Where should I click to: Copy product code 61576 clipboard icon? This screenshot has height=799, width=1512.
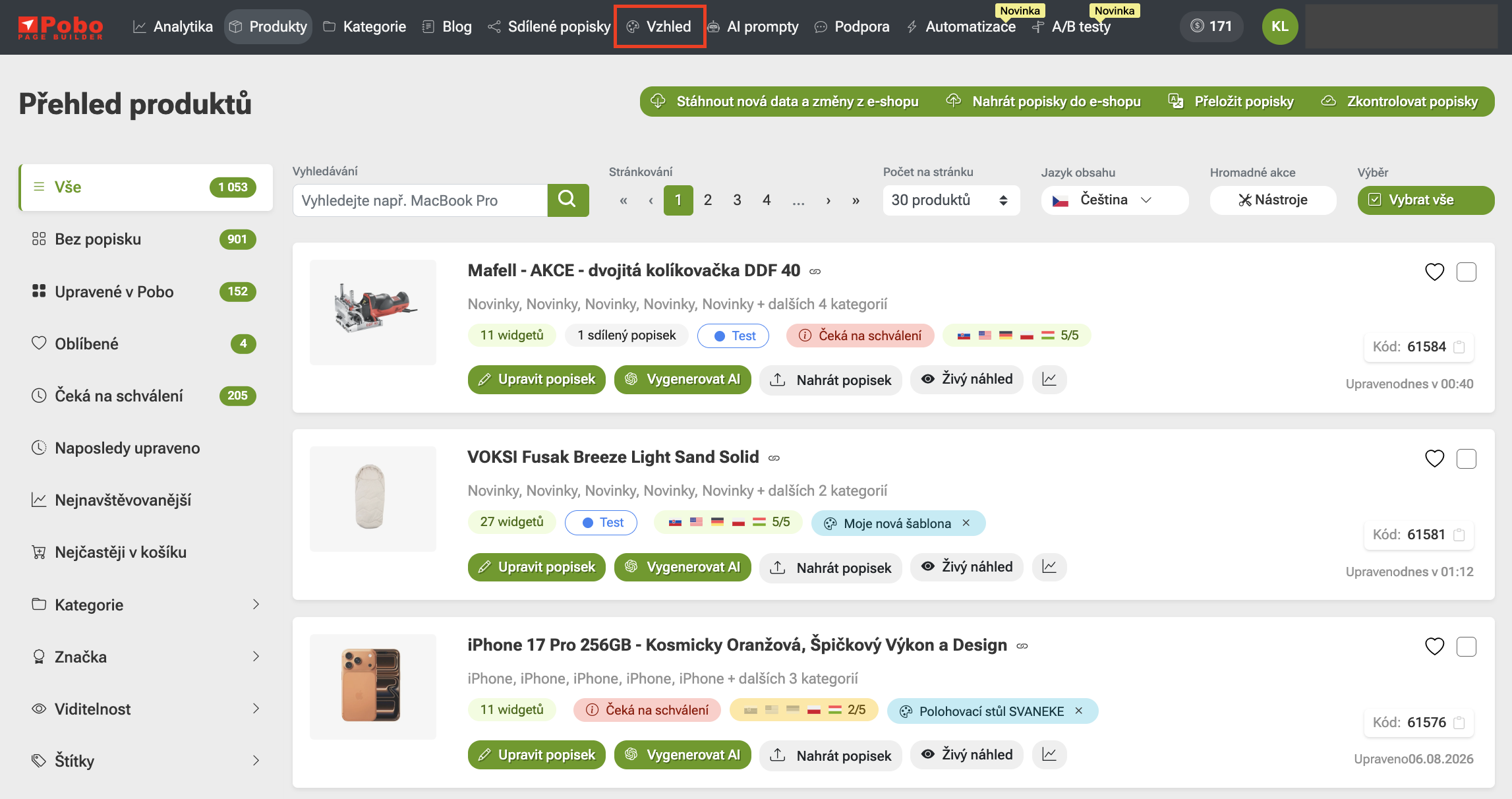click(x=1459, y=723)
